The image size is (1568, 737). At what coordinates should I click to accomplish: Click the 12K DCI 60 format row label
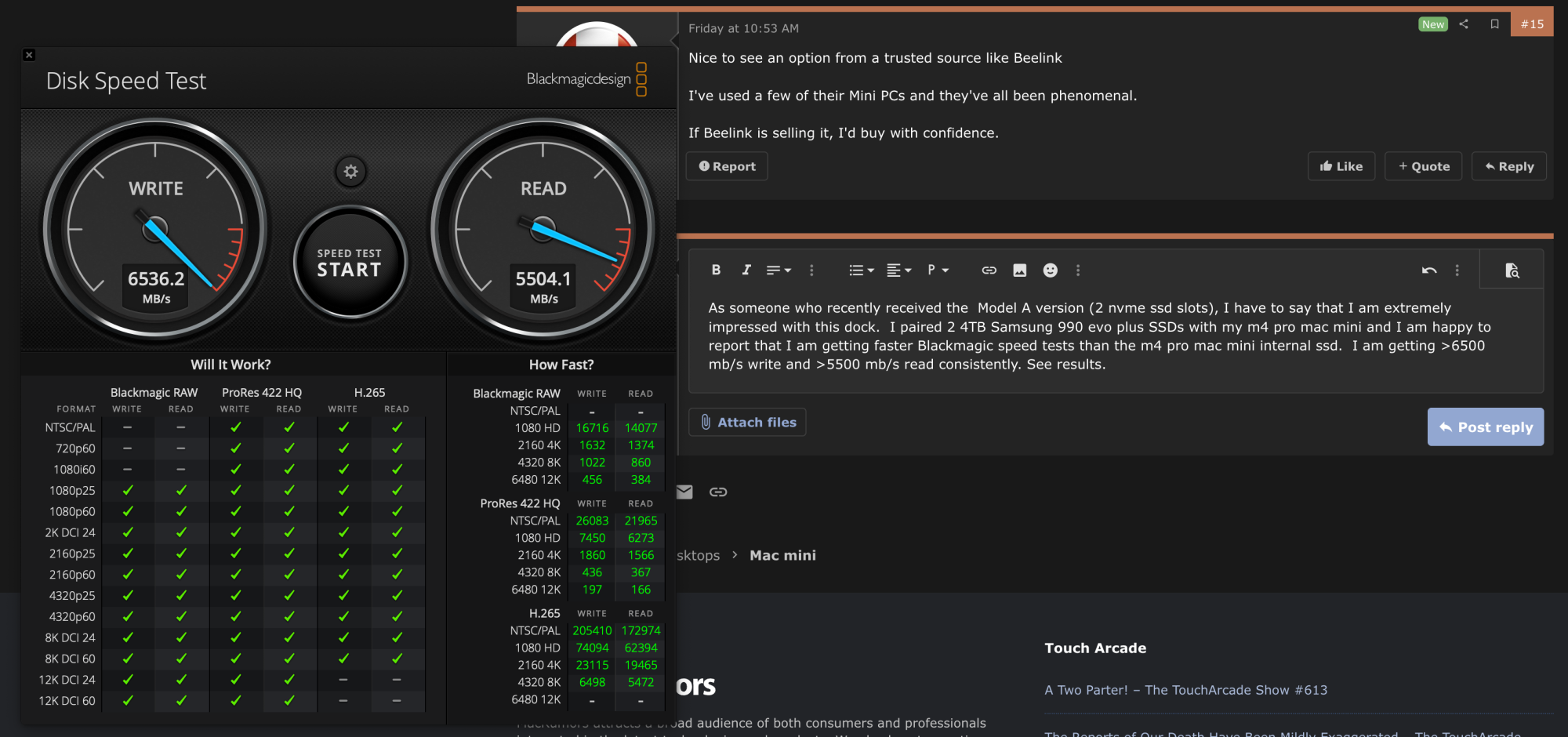[67, 701]
